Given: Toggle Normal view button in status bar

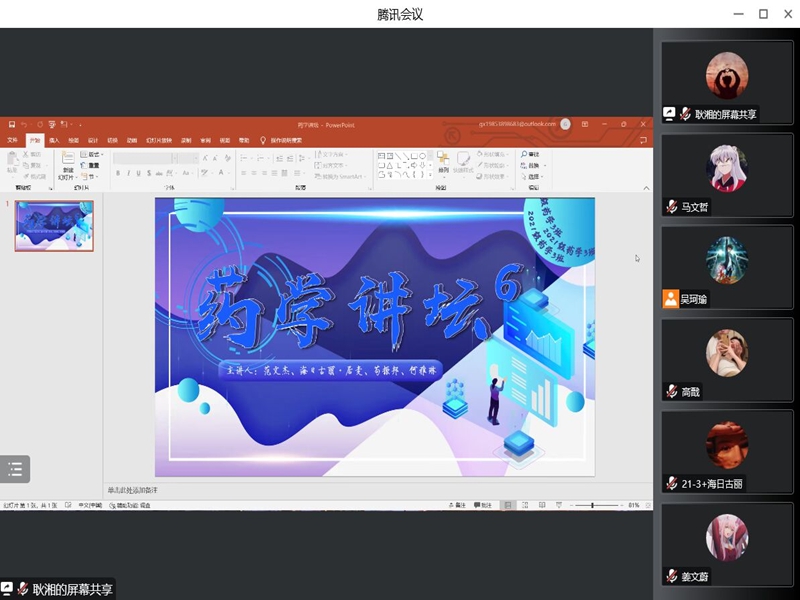Looking at the screenshot, I should [508, 505].
